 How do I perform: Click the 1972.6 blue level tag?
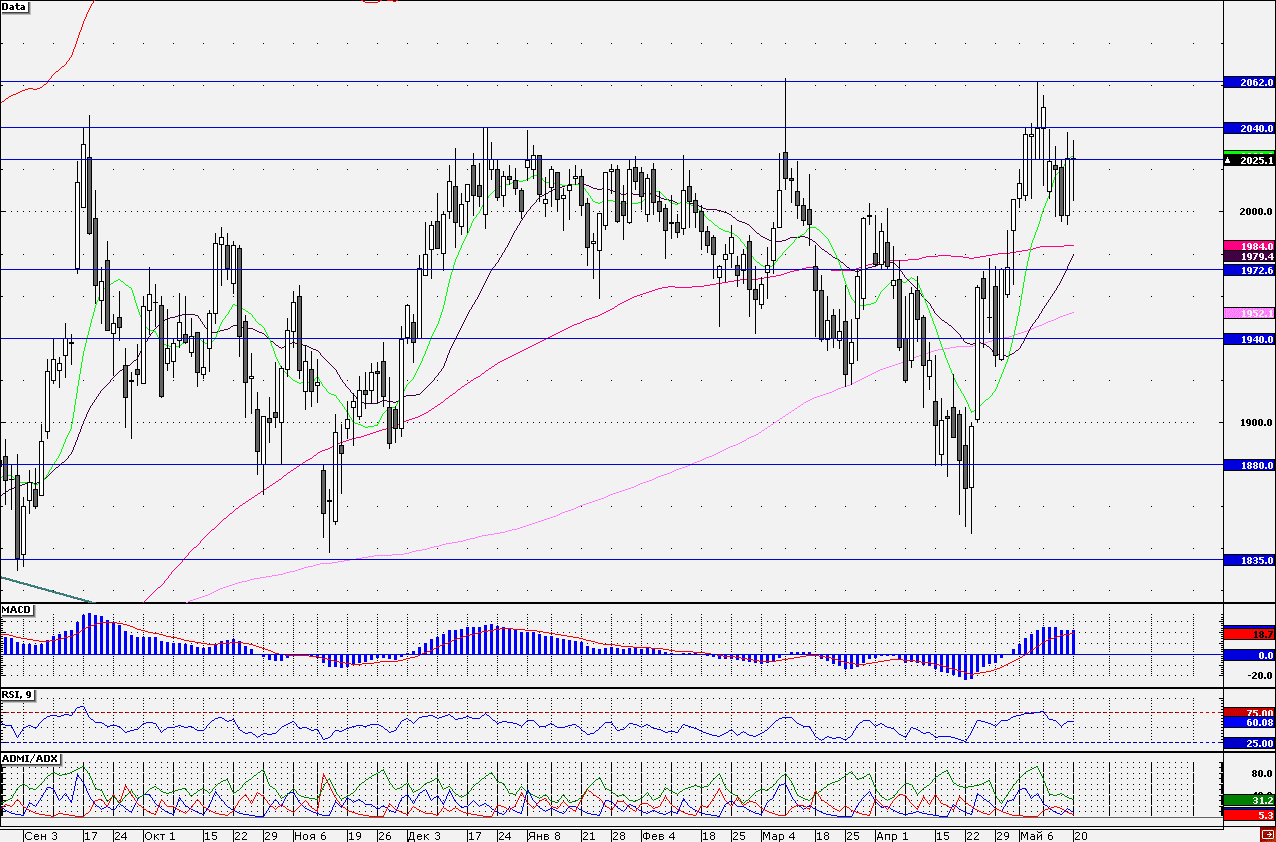pyautogui.click(x=1250, y=270)
